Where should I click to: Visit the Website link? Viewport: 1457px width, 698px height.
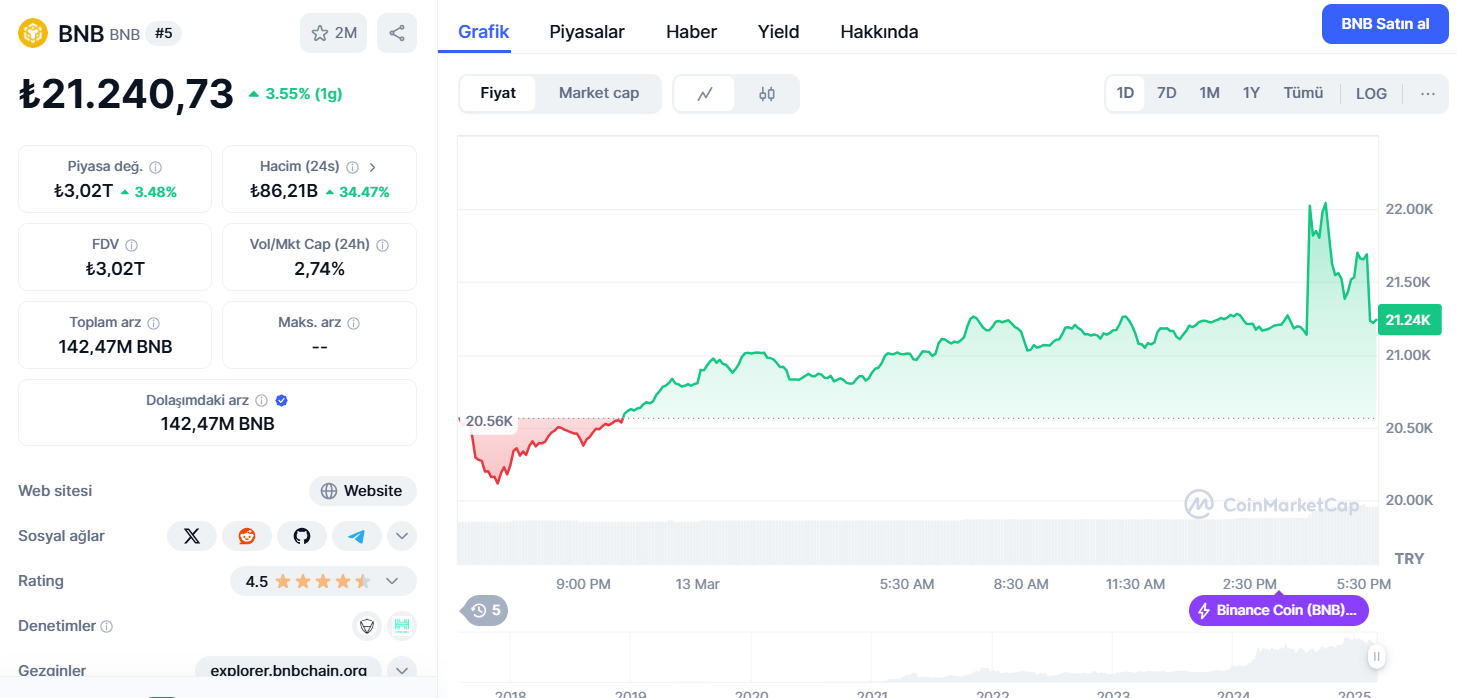point(363,491)
